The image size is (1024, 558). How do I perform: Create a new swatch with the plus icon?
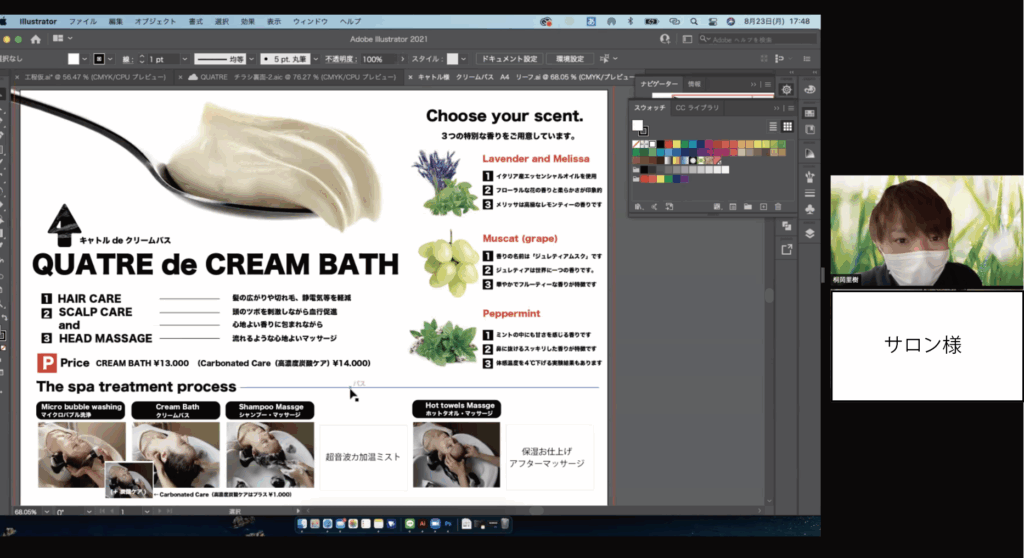point(763,206)
